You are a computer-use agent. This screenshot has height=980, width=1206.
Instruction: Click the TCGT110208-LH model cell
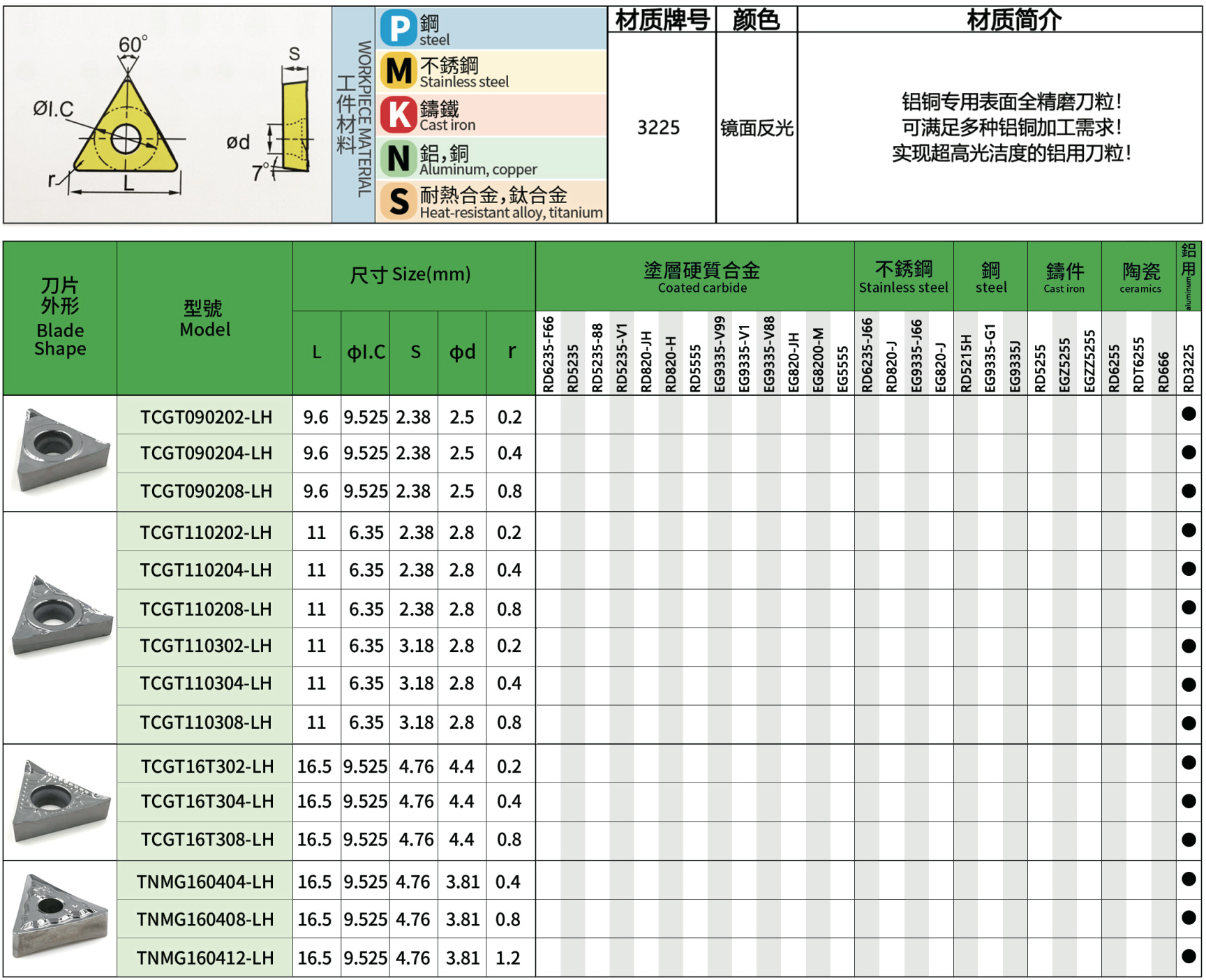pos(205,609)
